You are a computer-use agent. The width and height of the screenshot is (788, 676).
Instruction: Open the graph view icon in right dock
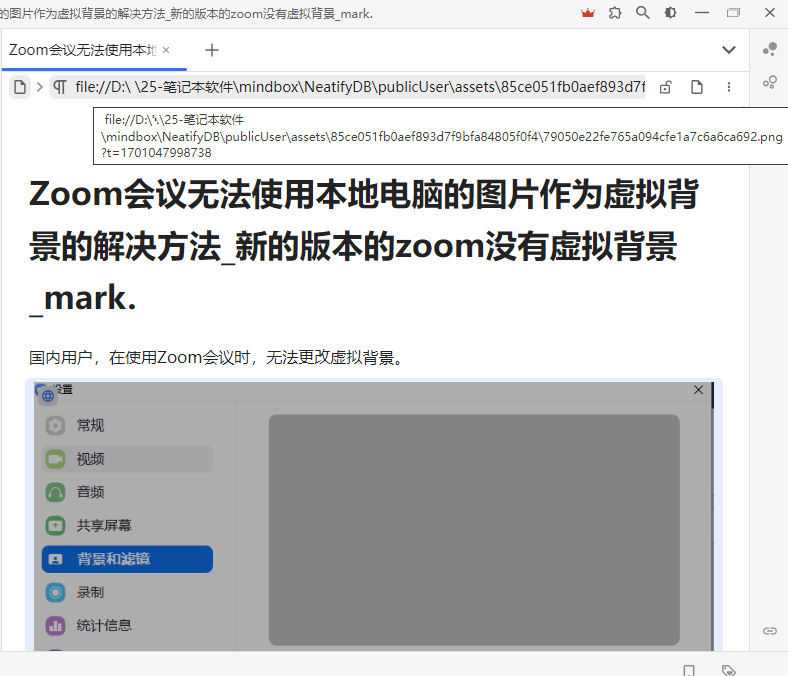[769, 49]
